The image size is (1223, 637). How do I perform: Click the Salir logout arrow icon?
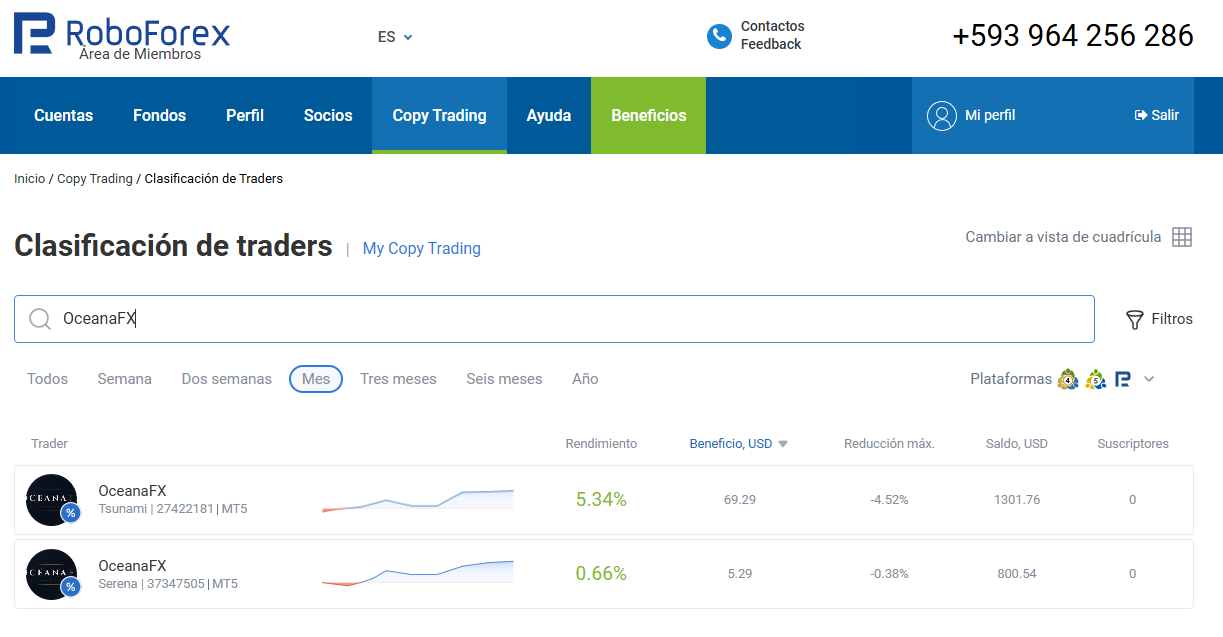pyautogui.click(x=1141, y=115)
